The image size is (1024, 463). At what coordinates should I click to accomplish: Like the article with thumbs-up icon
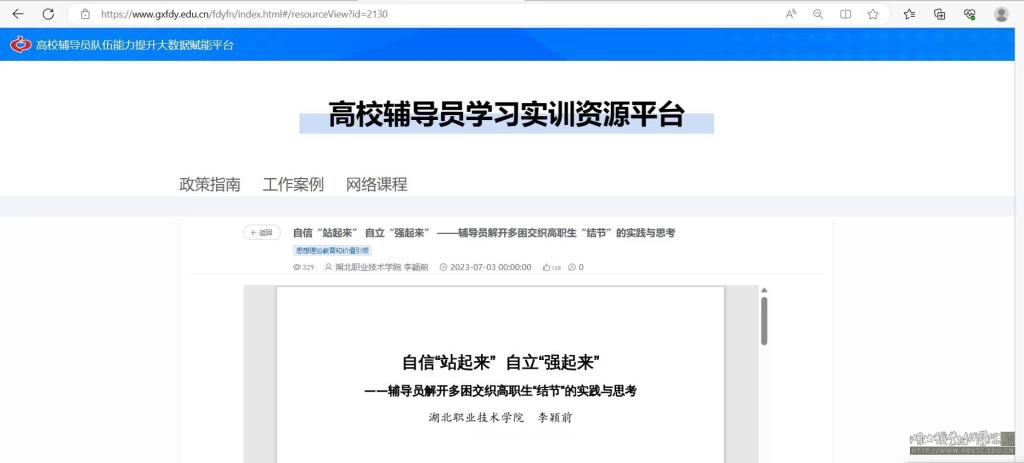[x=546, y=268]
